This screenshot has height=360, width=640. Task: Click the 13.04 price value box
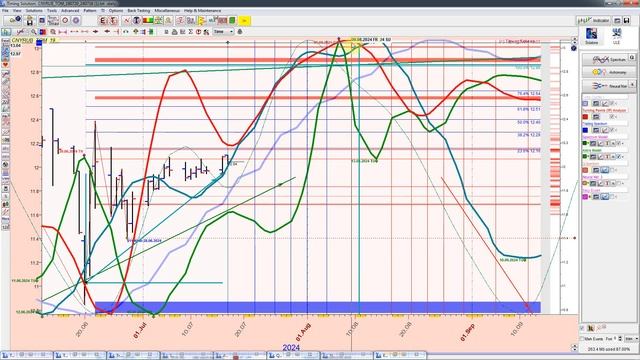16,45
